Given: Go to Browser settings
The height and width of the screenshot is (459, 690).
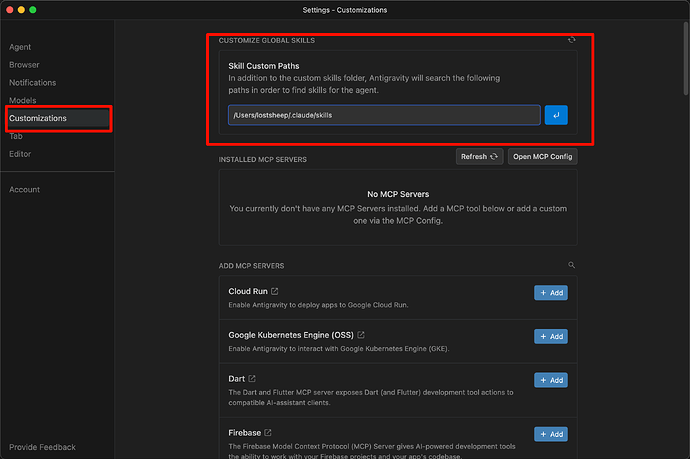Looking at the screenshot, I should [x=24, y=65].
